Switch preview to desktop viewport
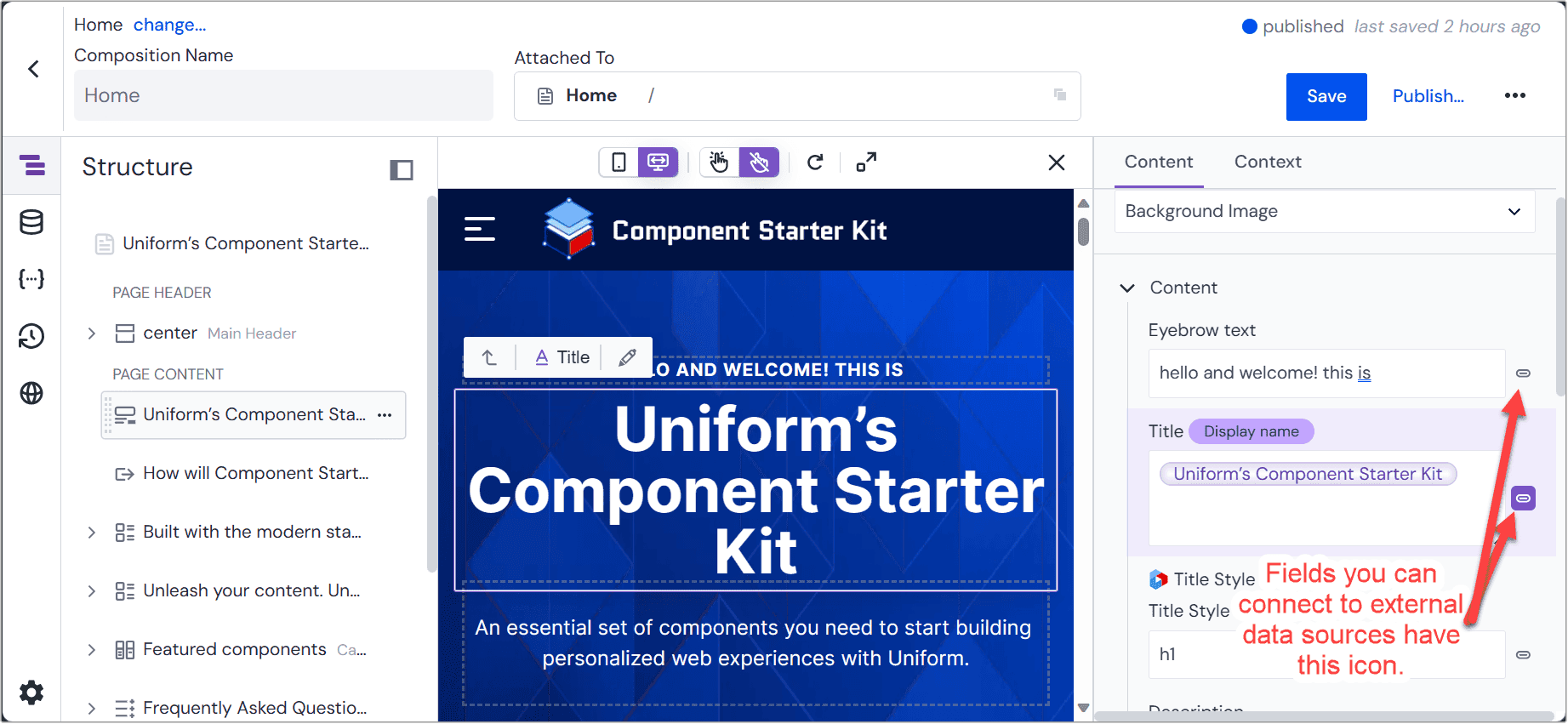Screen dimensions: 1568x724 coord(659,162)
